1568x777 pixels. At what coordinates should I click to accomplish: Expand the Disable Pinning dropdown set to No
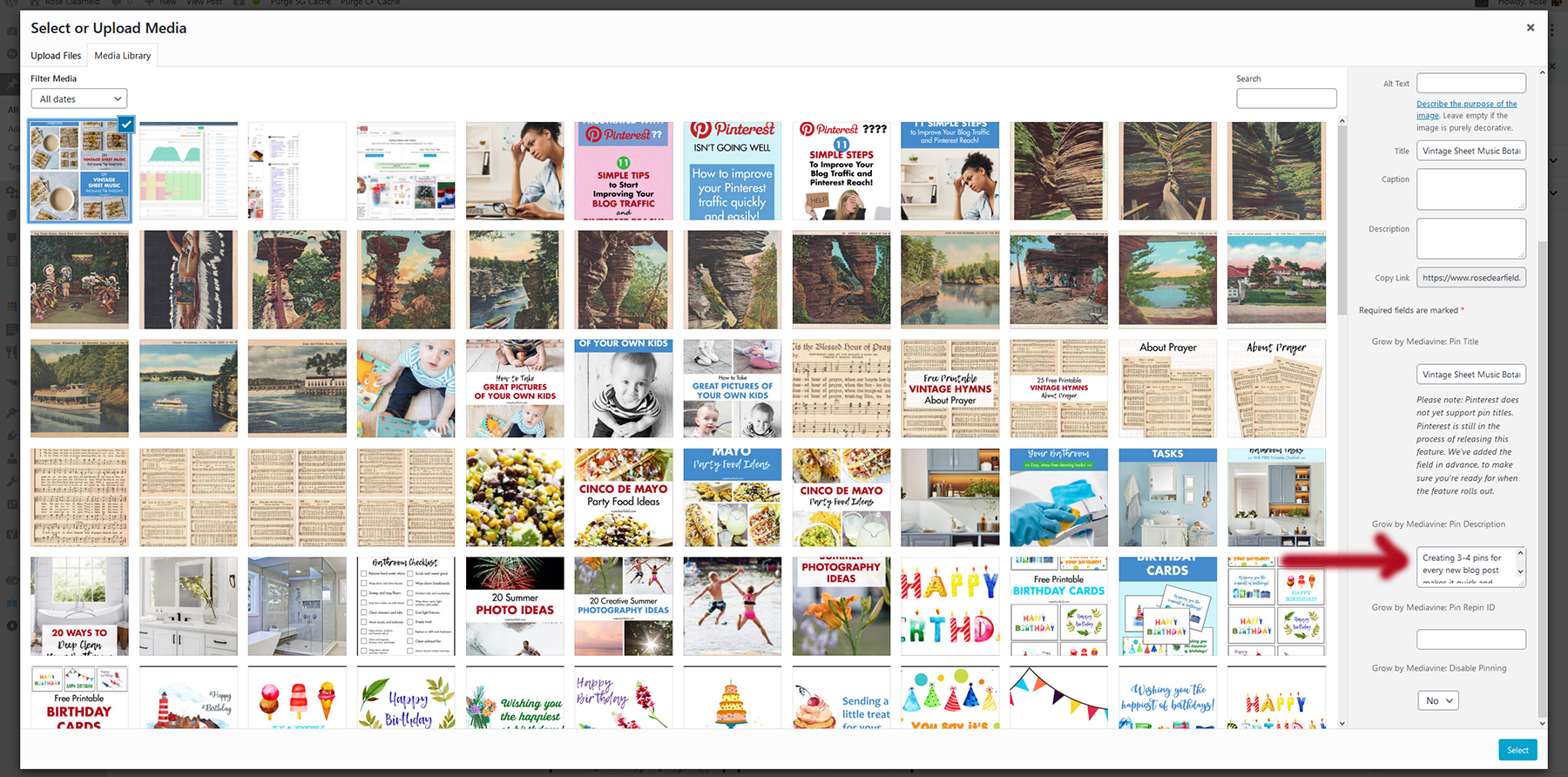1438,700
